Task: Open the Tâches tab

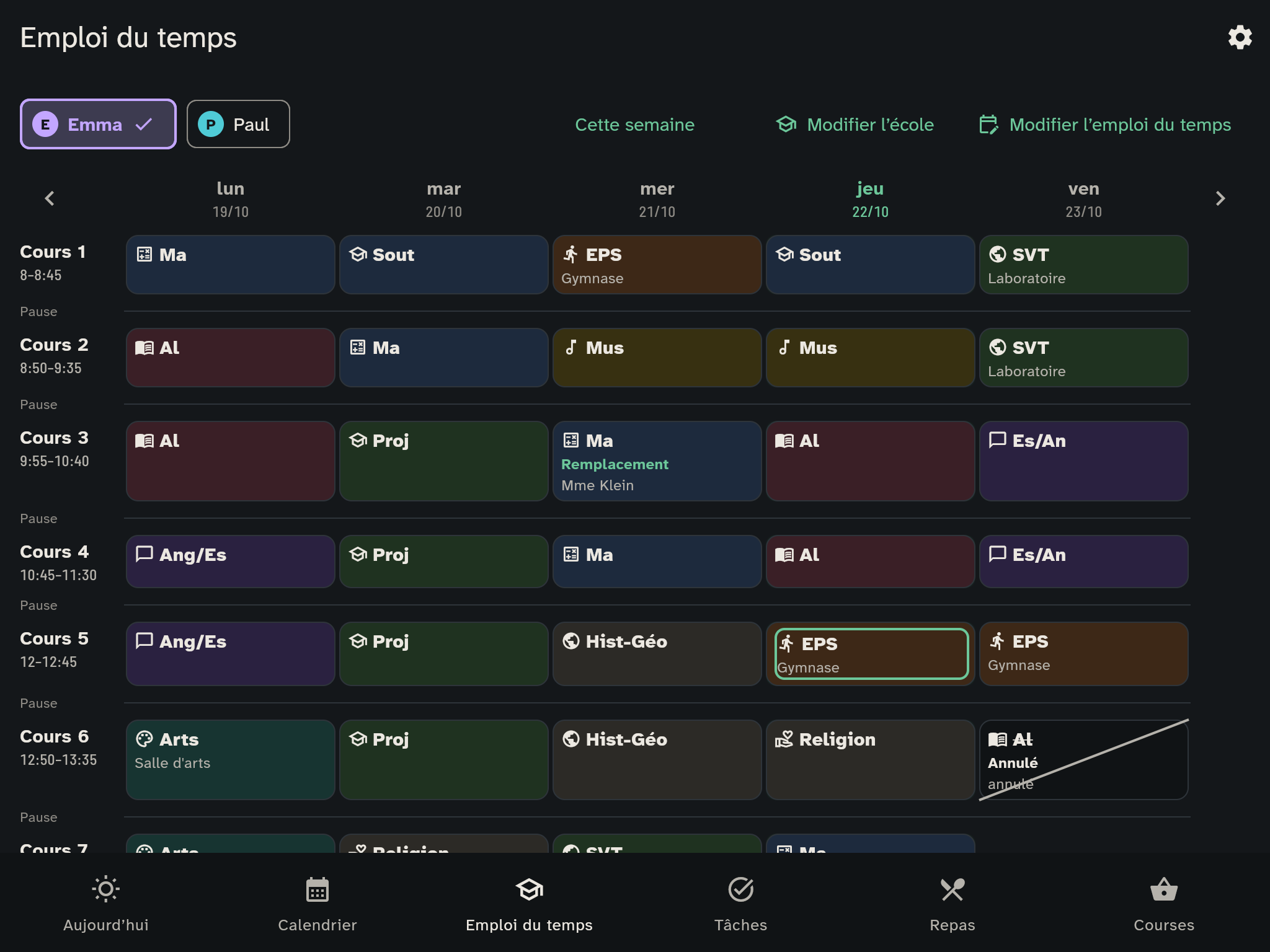Action: tap(740, 903)
